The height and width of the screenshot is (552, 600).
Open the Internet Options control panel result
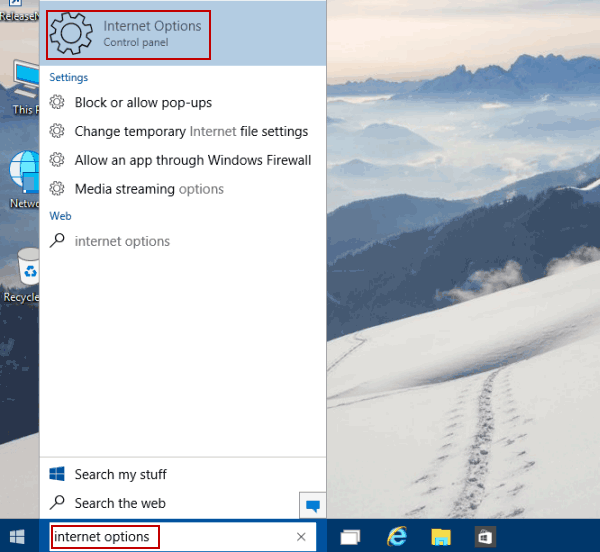pyautogui.click(x=183, y=34)
